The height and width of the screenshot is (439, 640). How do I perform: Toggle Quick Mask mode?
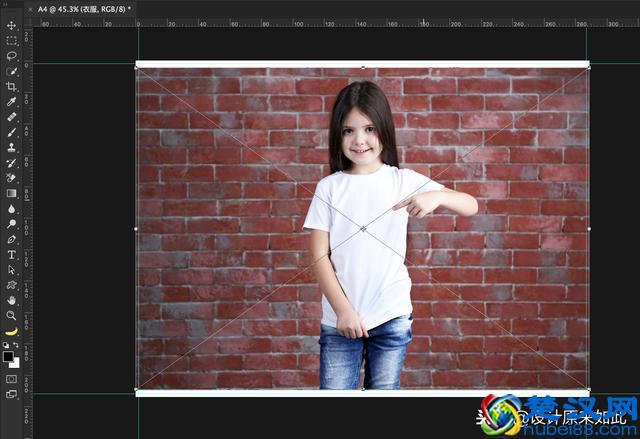point(11,379)
